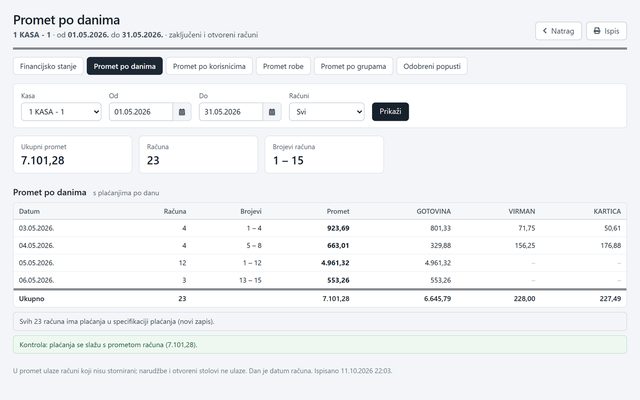Select the active Promet po danima tab
The width and height of the screenshot is (640, 400).
[124, 66]
